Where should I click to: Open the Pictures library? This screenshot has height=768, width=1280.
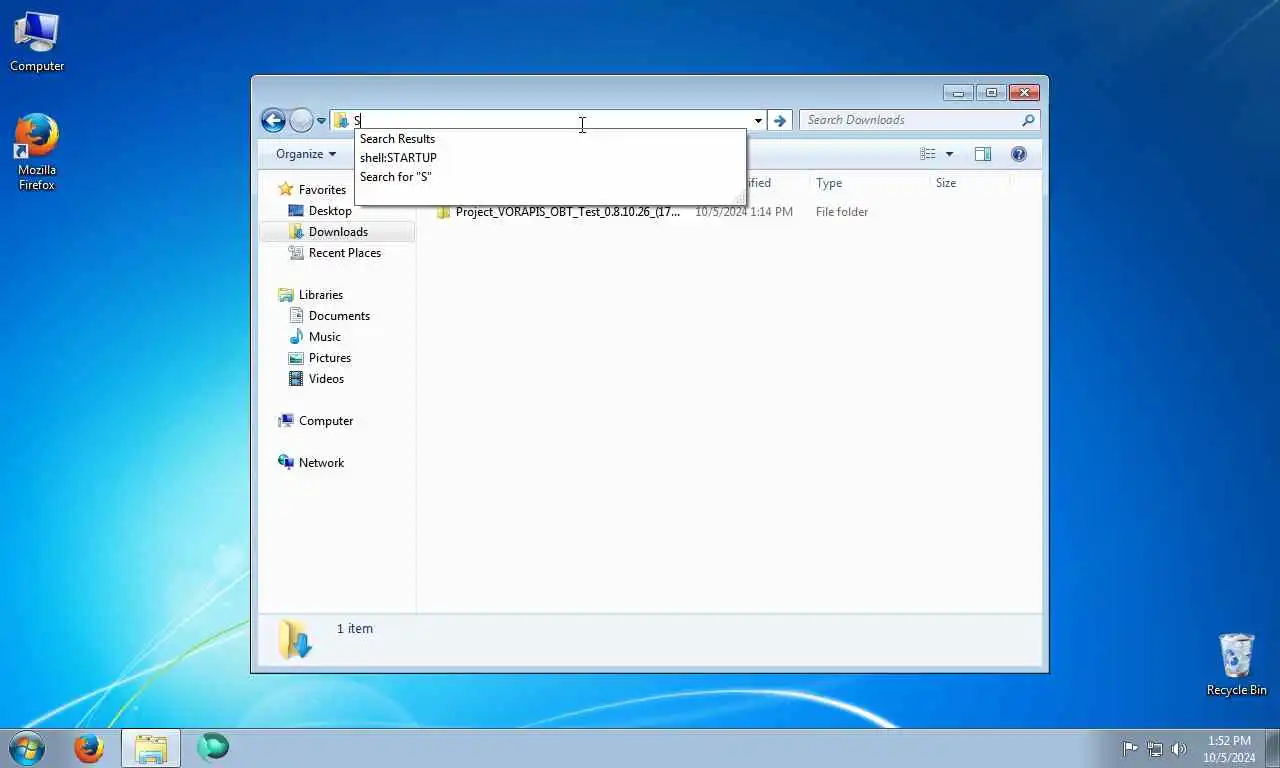point(330,358)
